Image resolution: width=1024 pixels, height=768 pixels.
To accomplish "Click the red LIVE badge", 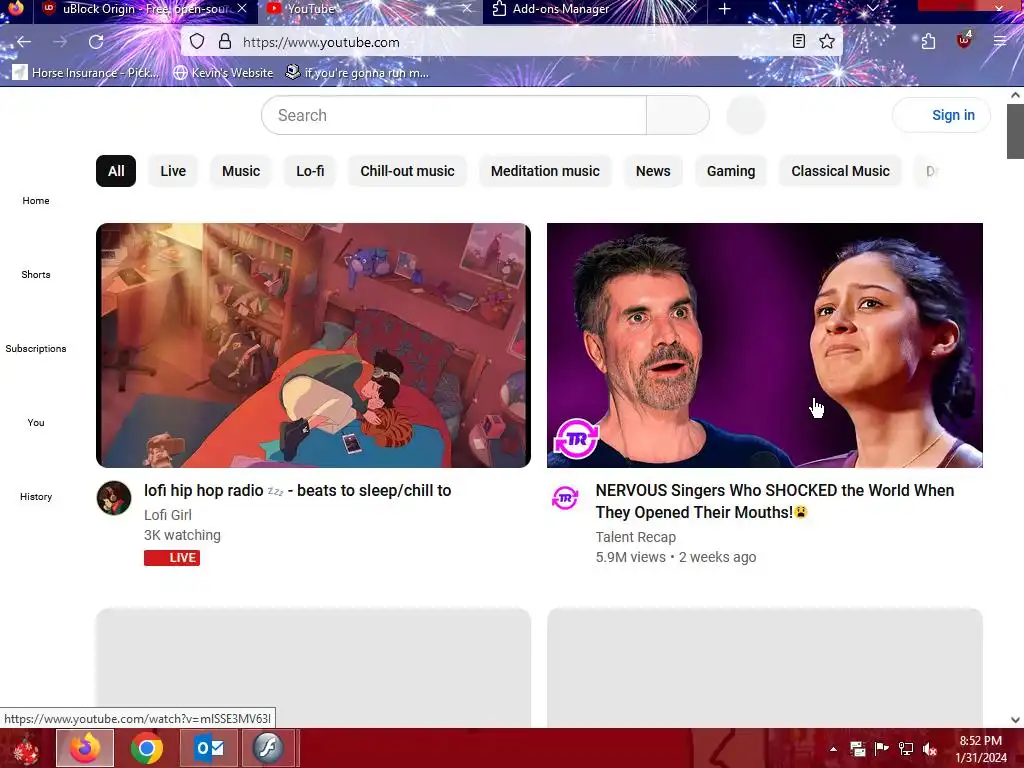I will (172, 558).
